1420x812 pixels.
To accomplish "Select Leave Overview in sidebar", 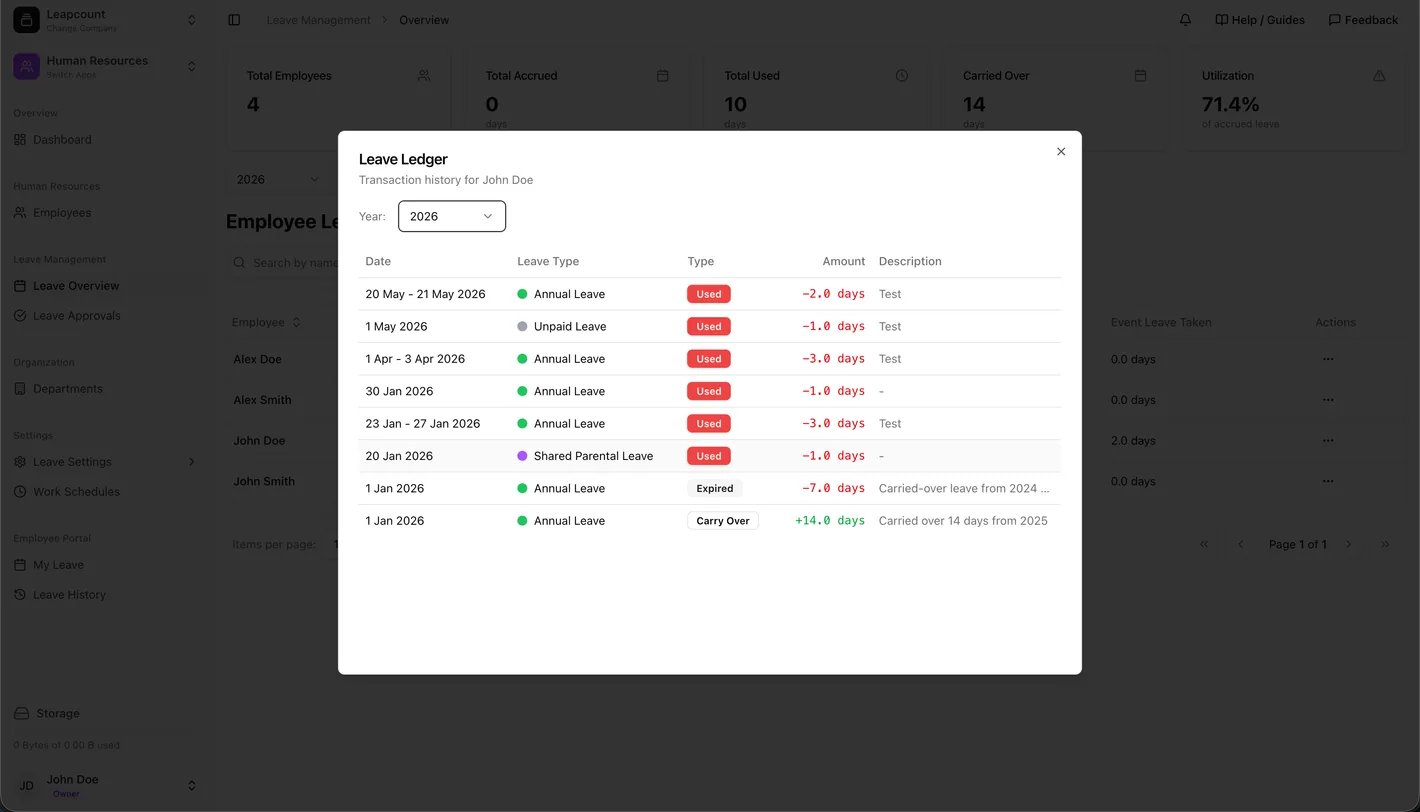I will coord(76,286).
